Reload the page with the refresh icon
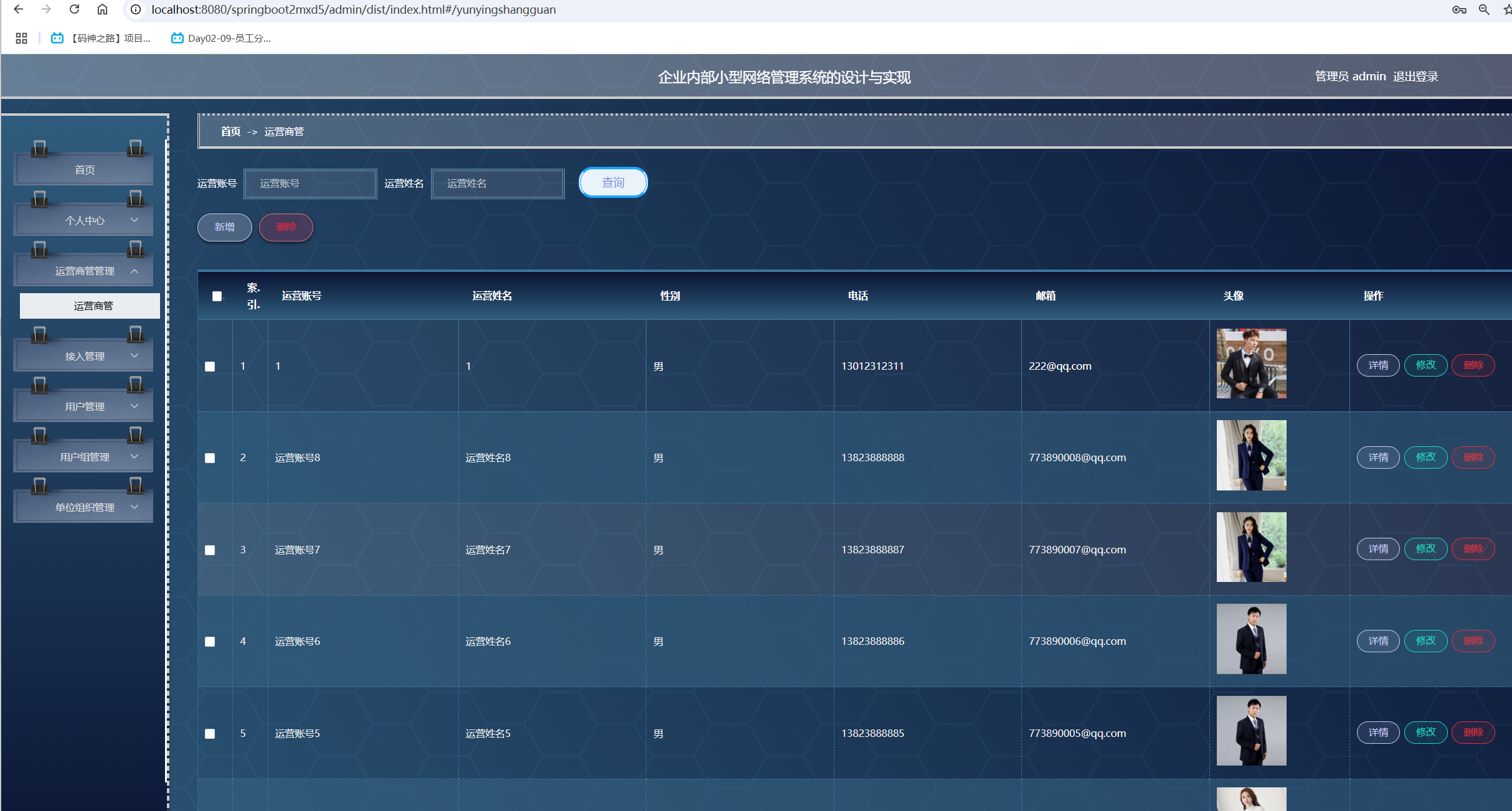Viewport: 1512px width, 811px height. (74, 9)
